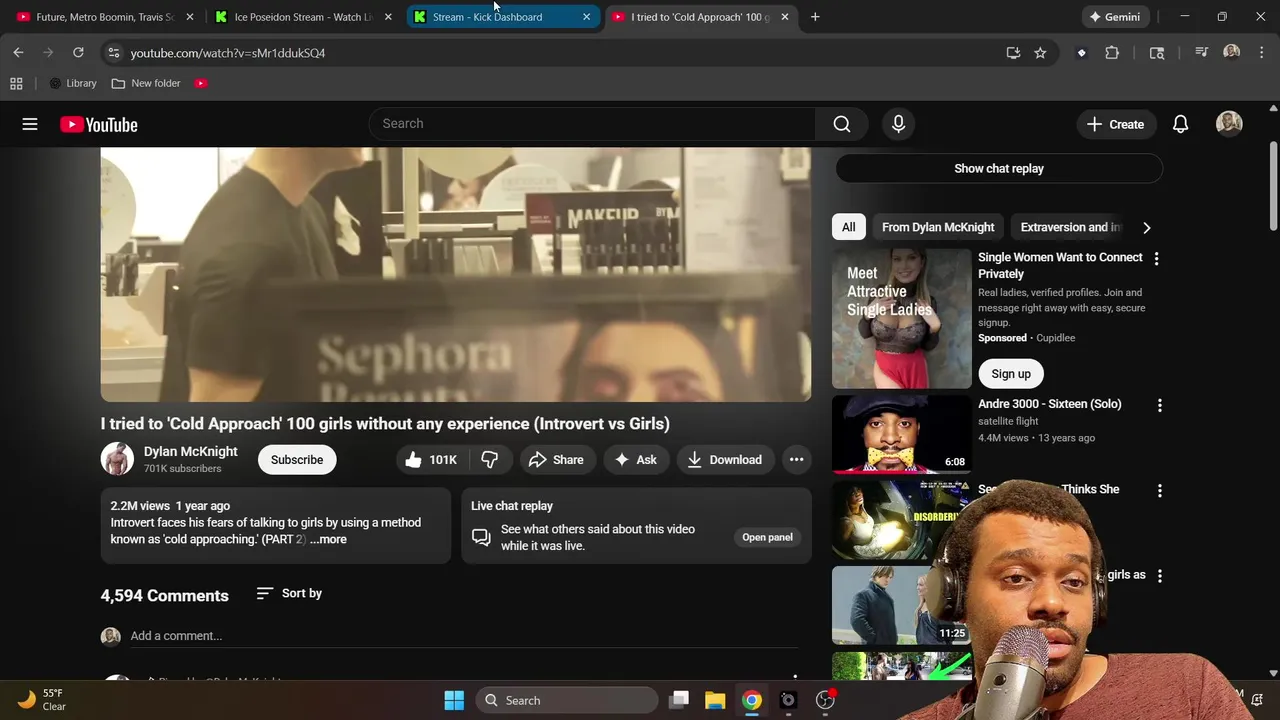Click the Share button

[556, 460]
